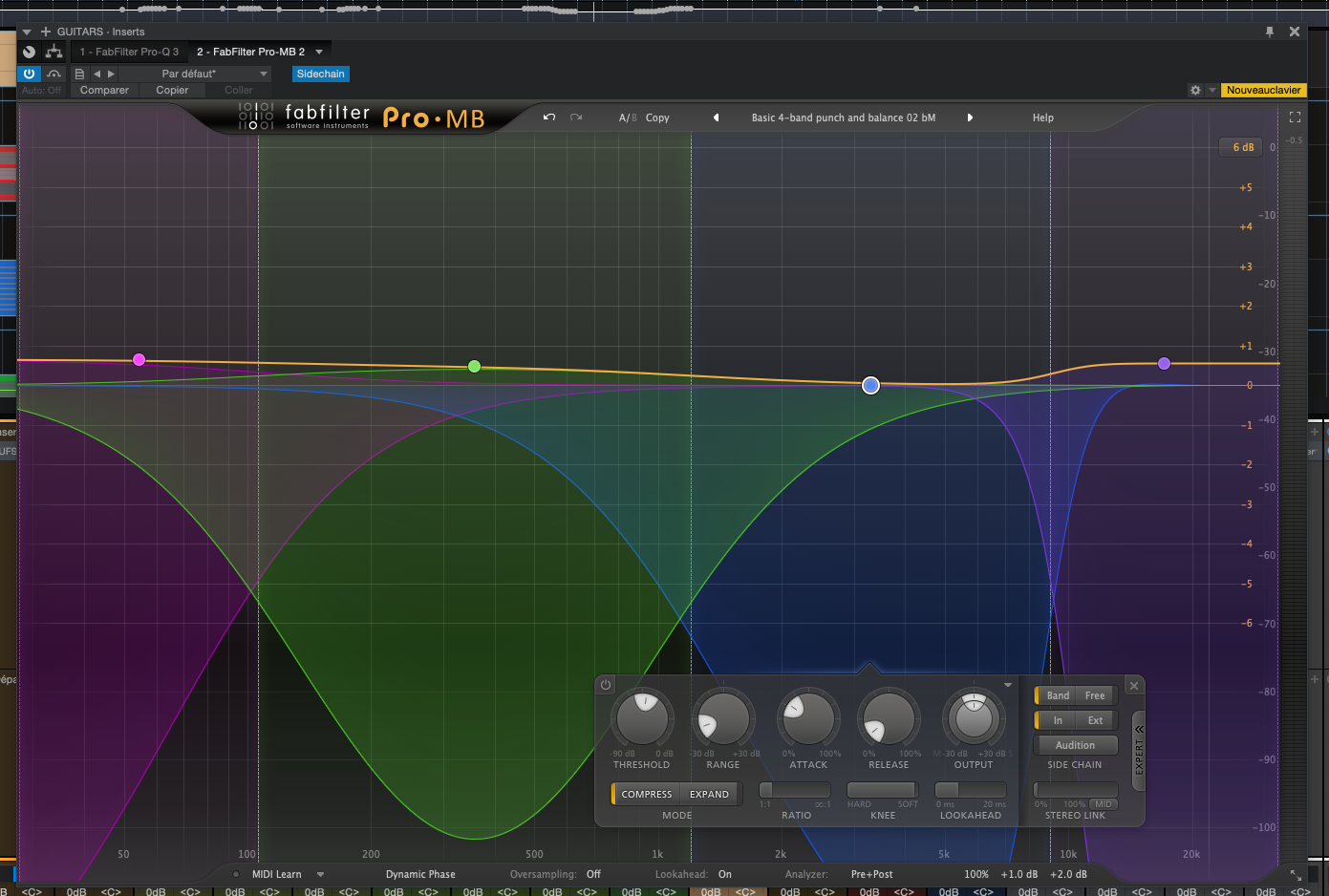This screenshot has width=1329, height=896.
Task: Click the redo arrow in Pro-MB header
Action: click(576, 117)
